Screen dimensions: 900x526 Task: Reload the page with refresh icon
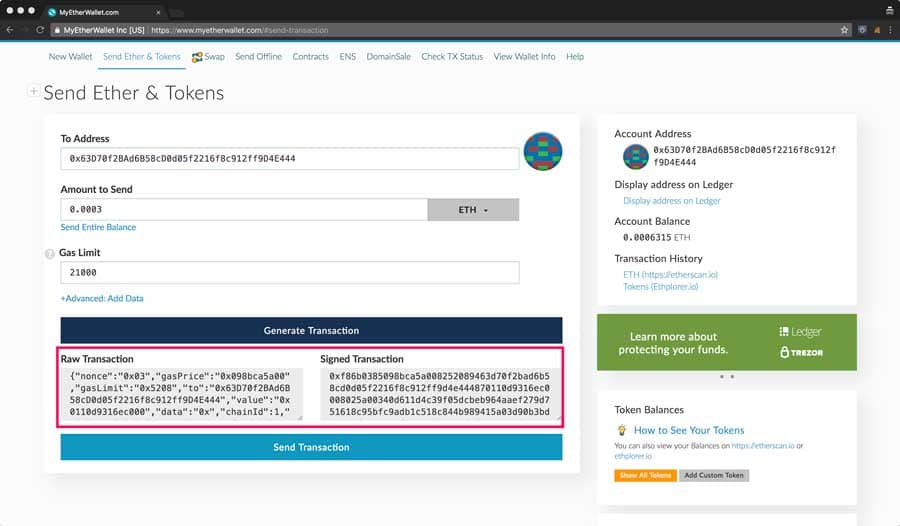point(40,30)
